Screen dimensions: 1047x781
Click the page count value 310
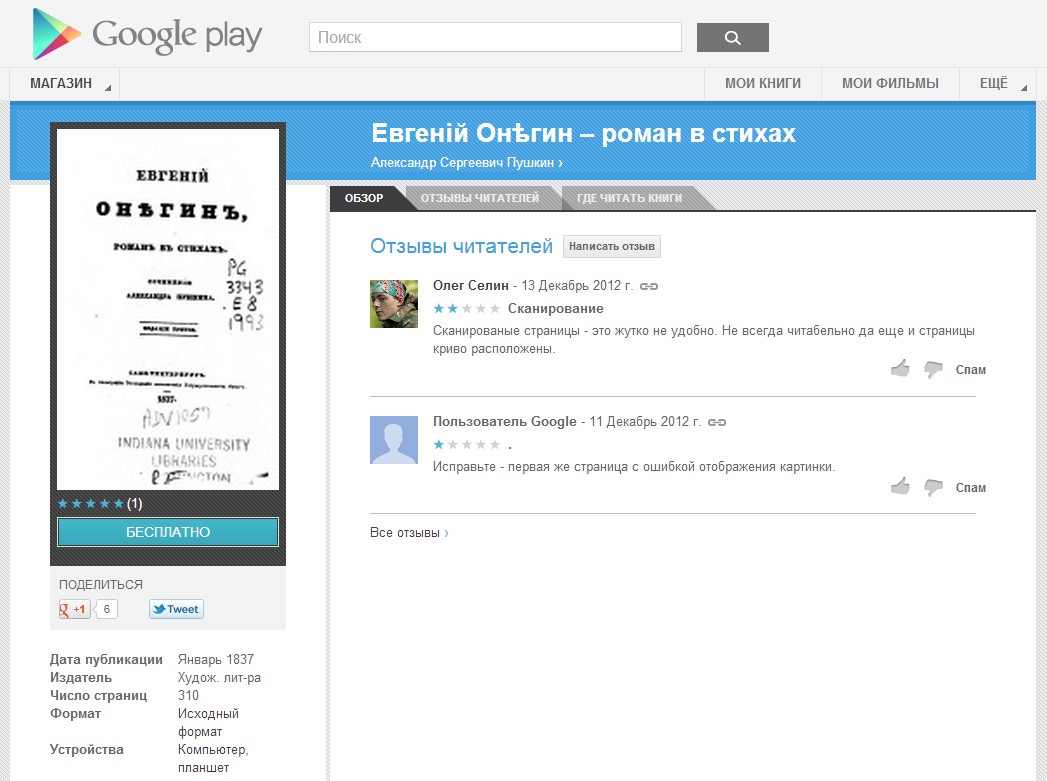click(188, 696)
